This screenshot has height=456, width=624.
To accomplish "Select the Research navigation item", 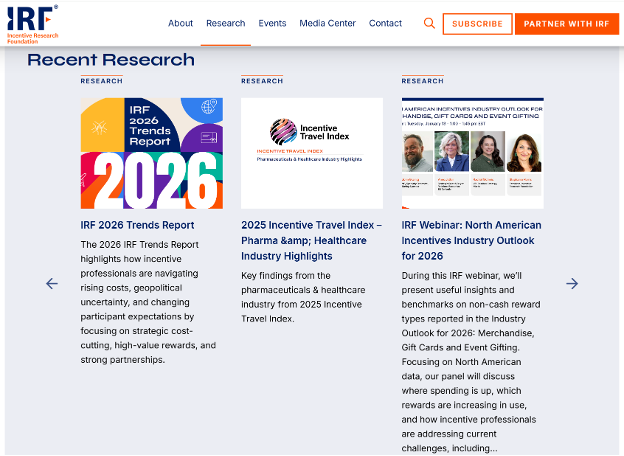I will (225, 23).
